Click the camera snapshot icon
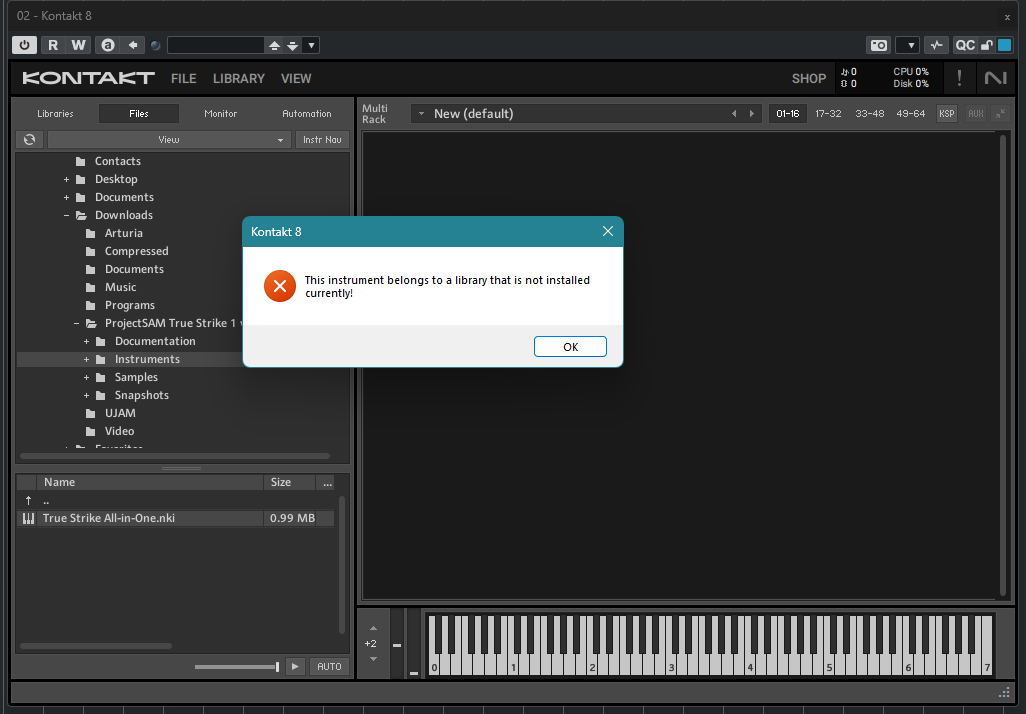1026x714 pixels. [x=879, y=45]
